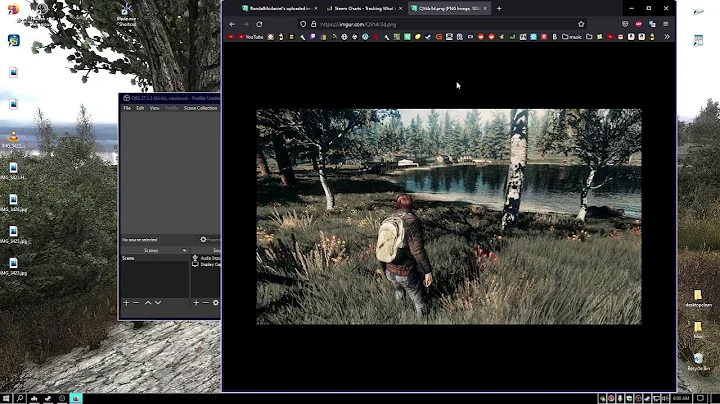This screenshot has height=404, width=720.
Task: Open the OBS File menu
Action: tap(127, 108)
